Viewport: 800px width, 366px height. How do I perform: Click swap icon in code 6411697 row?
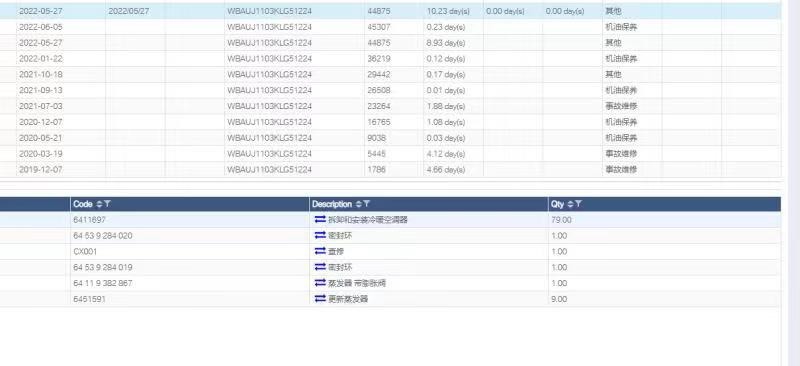click(x=320, y=219)
